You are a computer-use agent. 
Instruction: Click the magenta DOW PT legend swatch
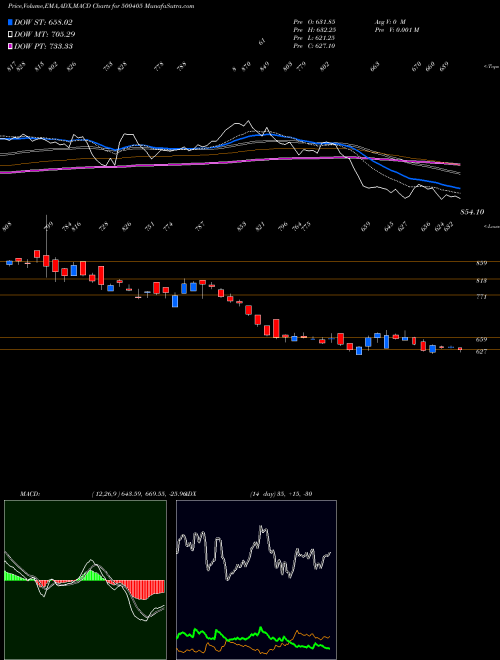pos(10,46)
